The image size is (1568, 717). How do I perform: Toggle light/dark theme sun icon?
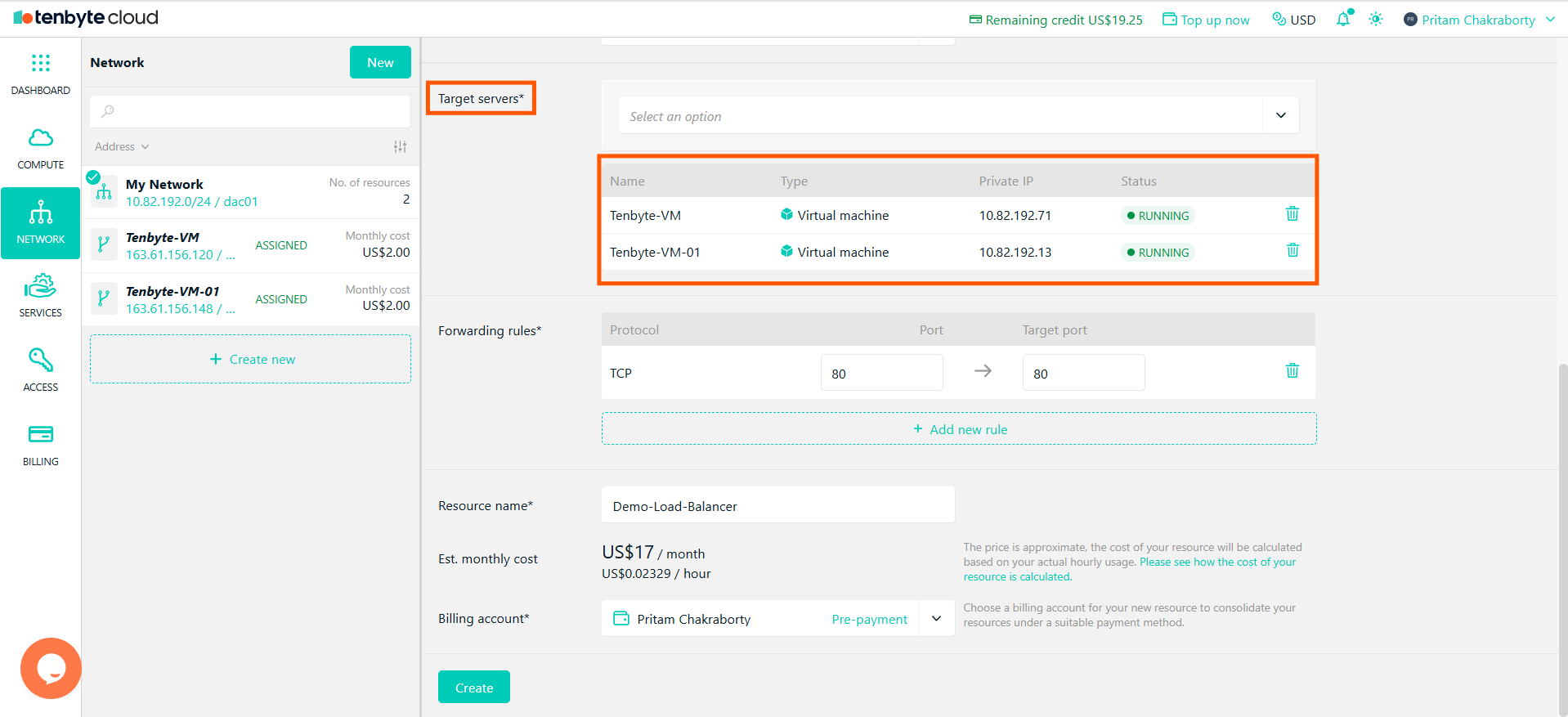pyautogui.click(x=1376, y=19)
